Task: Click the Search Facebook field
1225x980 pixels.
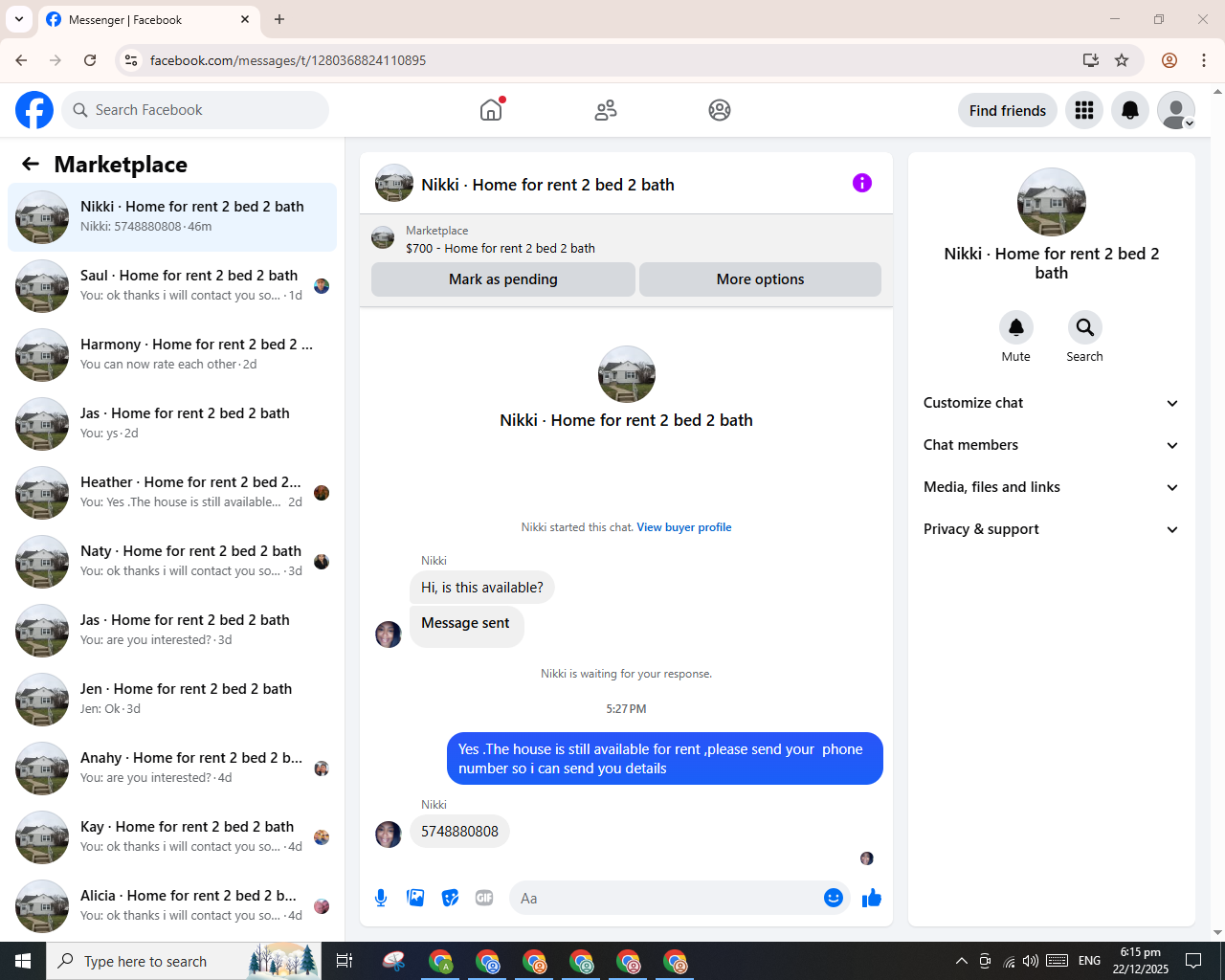Action: click(x=195, y=110)
